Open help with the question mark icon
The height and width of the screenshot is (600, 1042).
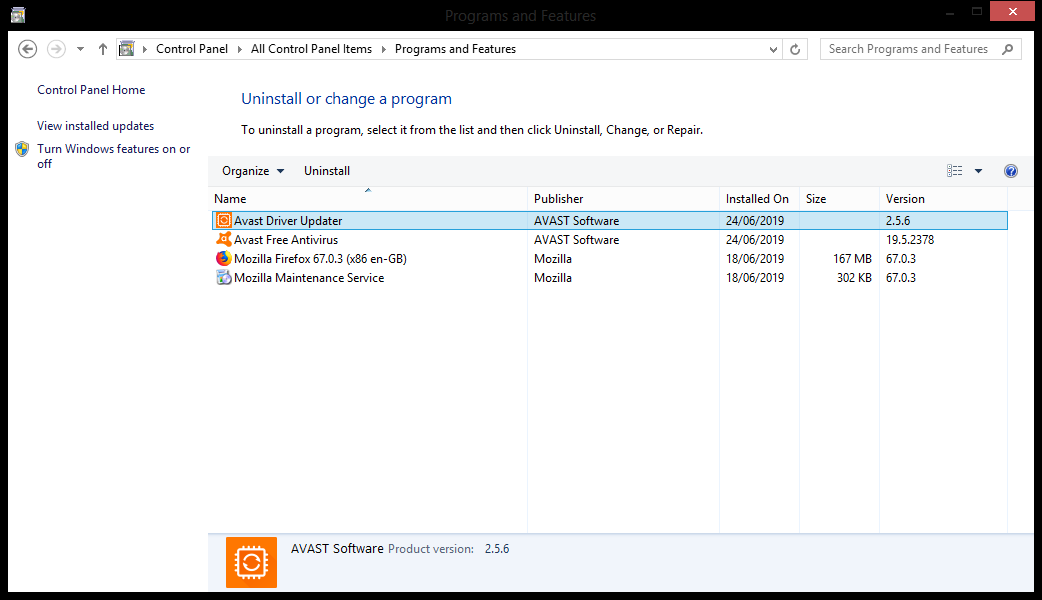pyautogui.click(x=1011, y=171)
